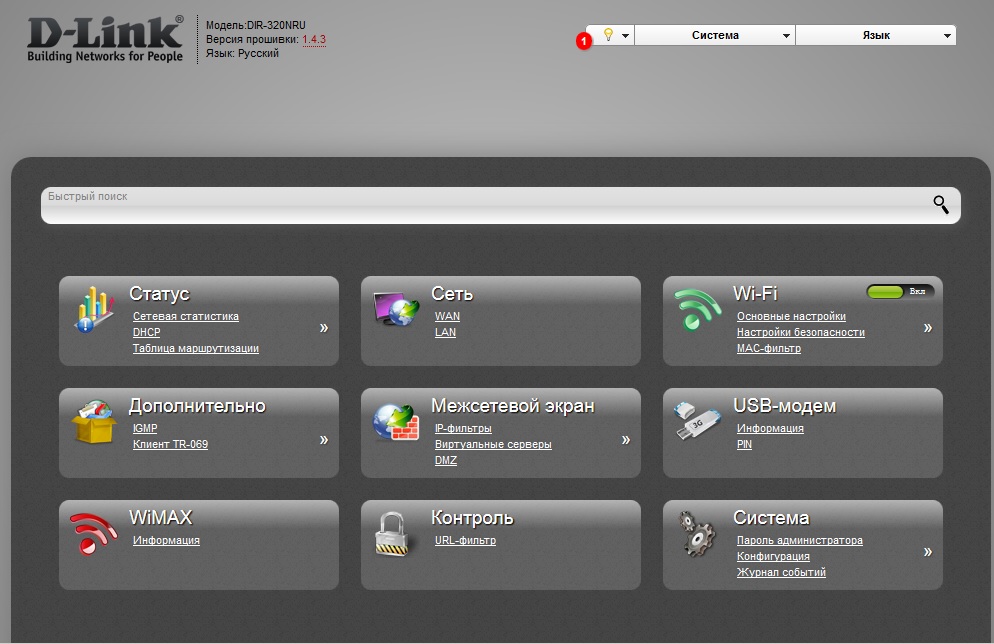Click the Контроль padlock icon

click(x=392, y=534)
